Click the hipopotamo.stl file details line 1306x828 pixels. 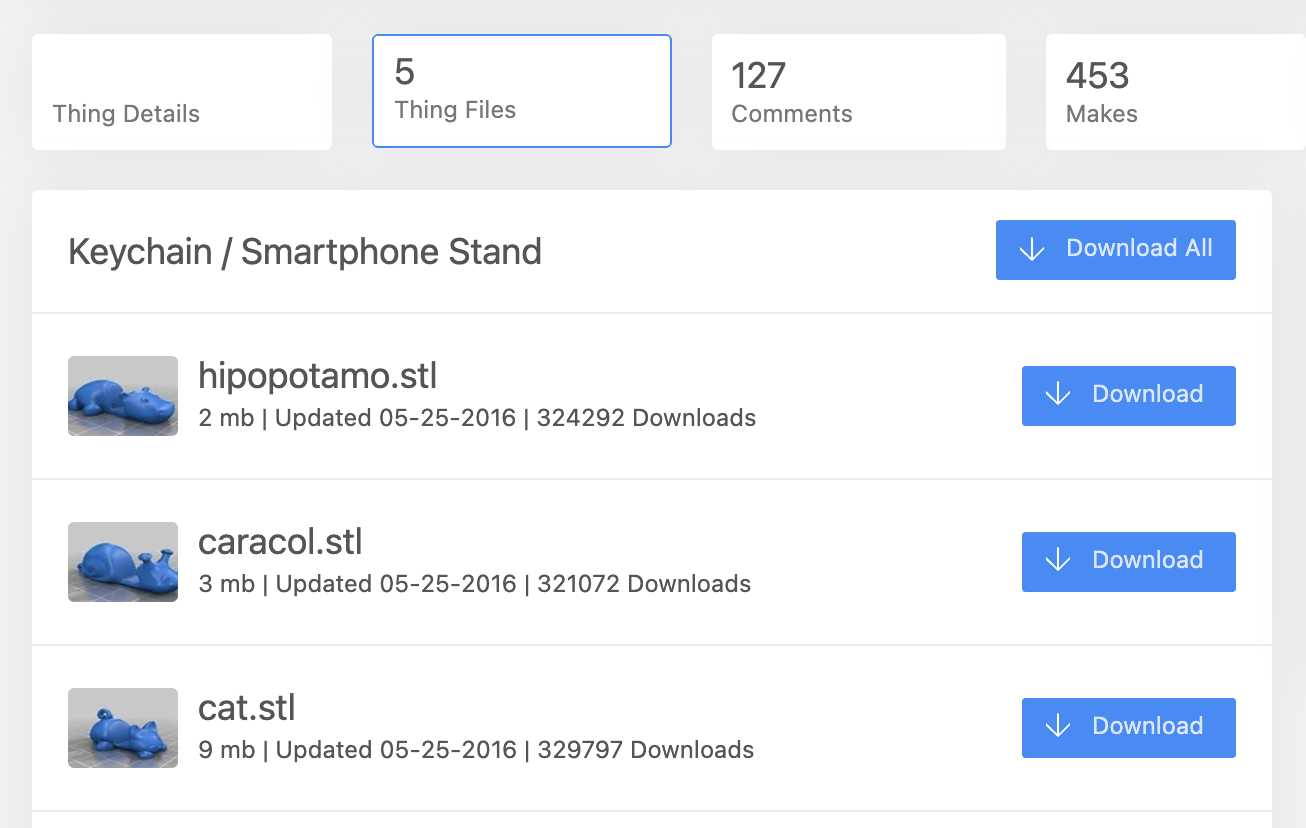477,418
